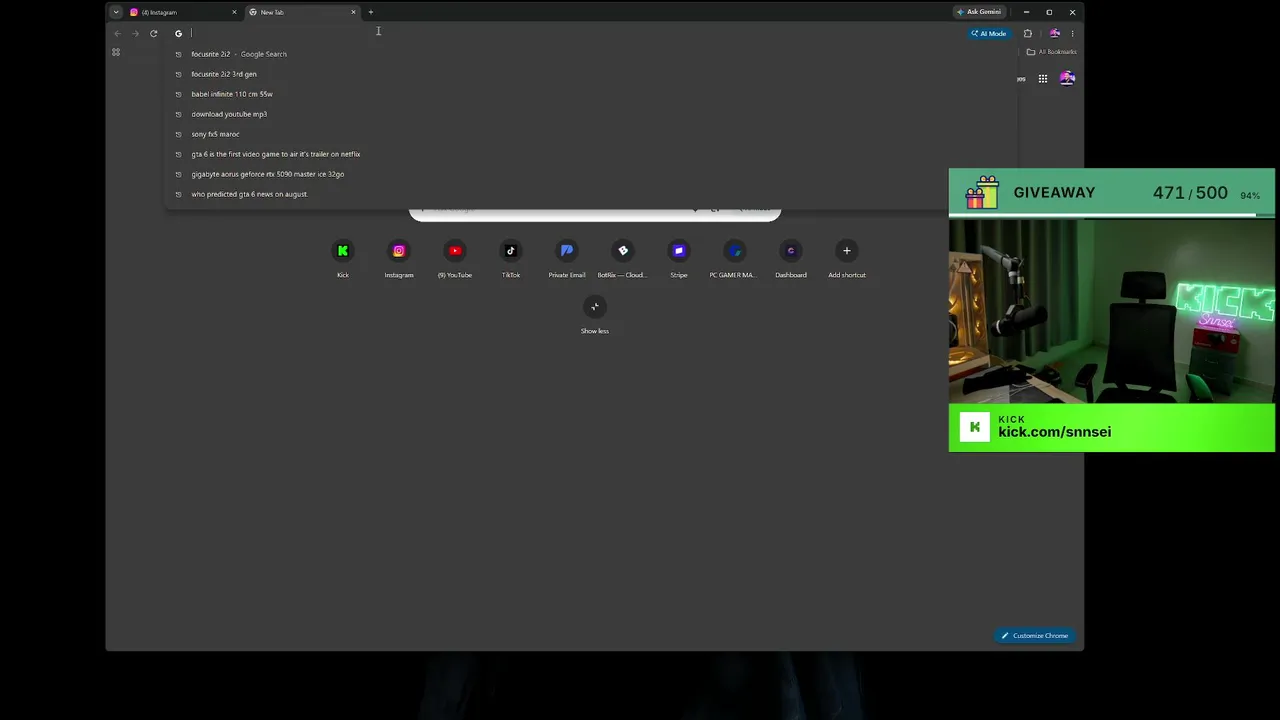
Task: Minimize the Chrome window
Action: click(x=1026, y=12)
